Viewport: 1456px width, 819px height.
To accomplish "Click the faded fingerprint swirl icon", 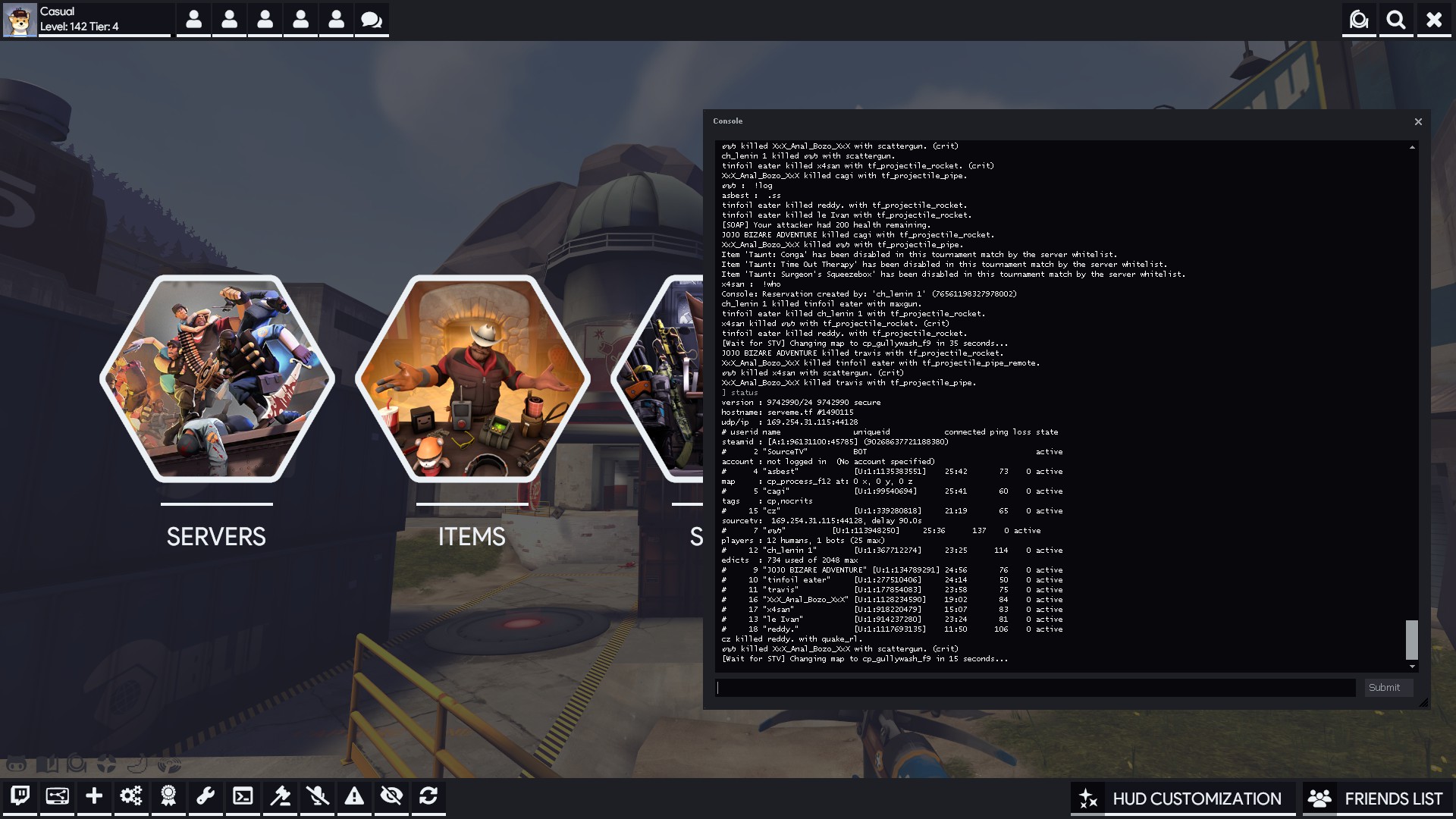I will [168, 764].
